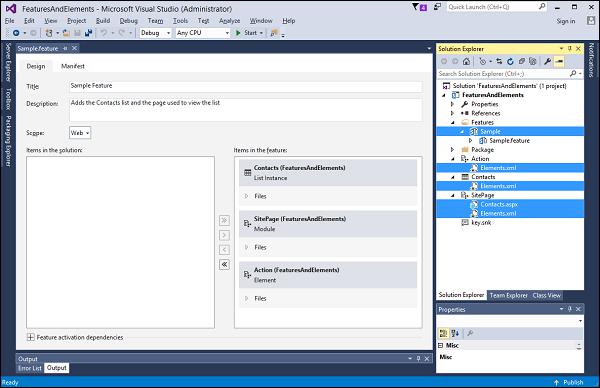Click Sign in link
600x388 pixels.
566,21
